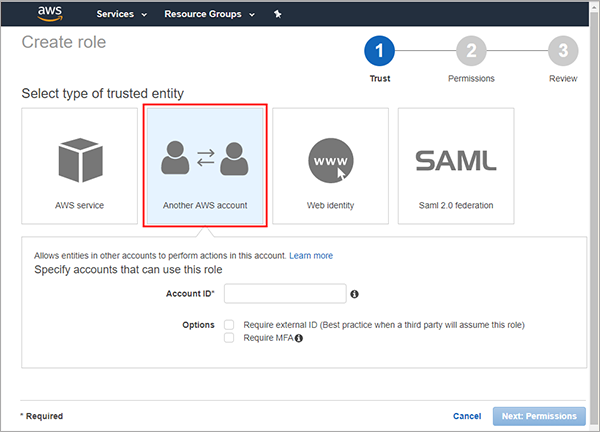Click the info icon next to Account ID
The width and height of the screenshot is (600, 432).
(x=354, y=294)
